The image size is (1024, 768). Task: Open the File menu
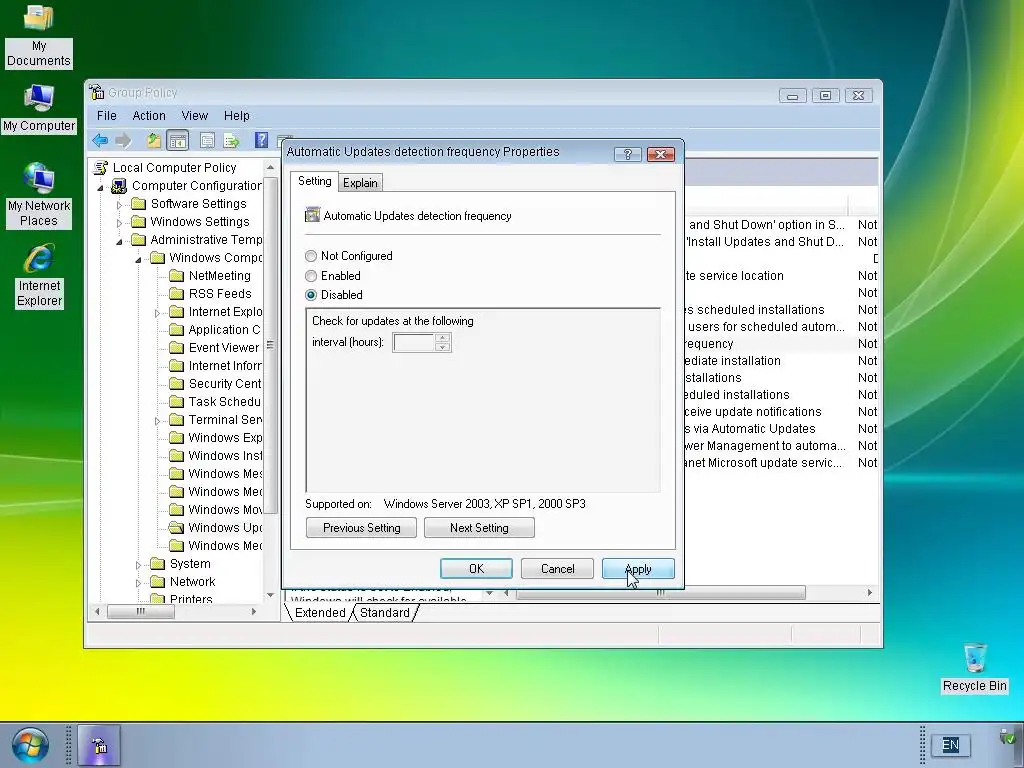pyautogui.click(x=106, y=116)
